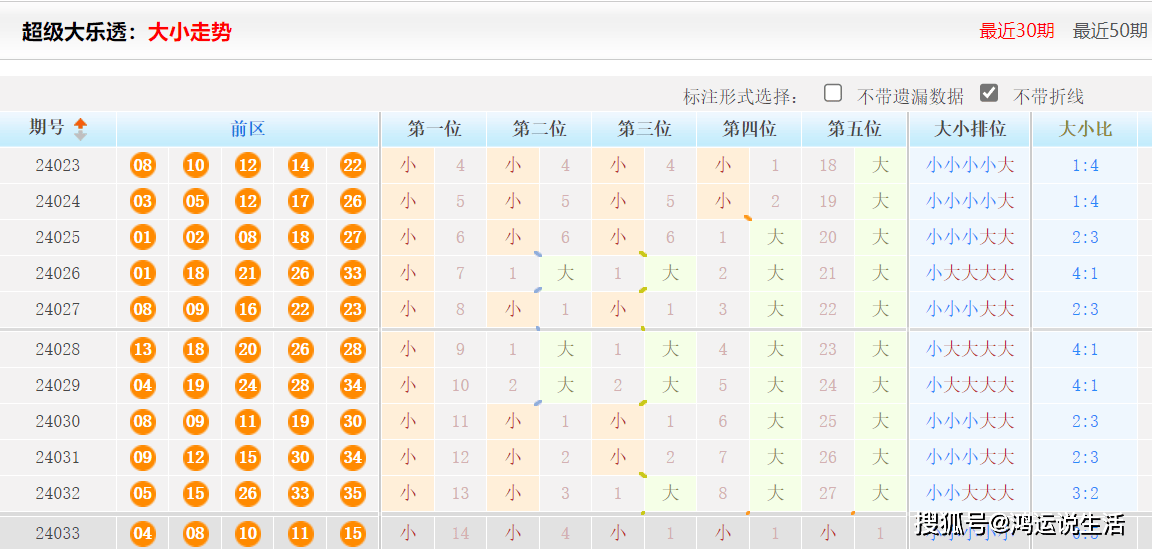Image resolution: width=1152 pixels, height=549 pixels.
Task: Click the 大小比 column header
Action: (x=1085, y=129)
